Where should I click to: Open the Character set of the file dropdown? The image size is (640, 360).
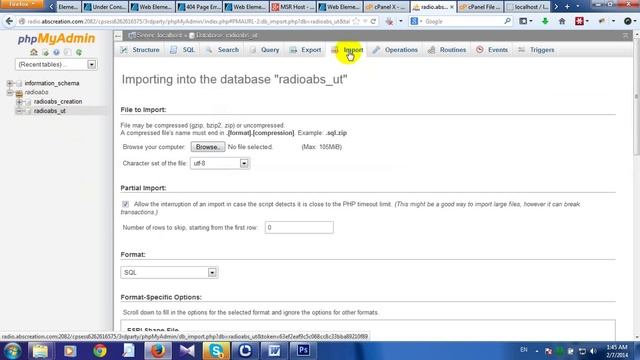[x=220, y=163]
